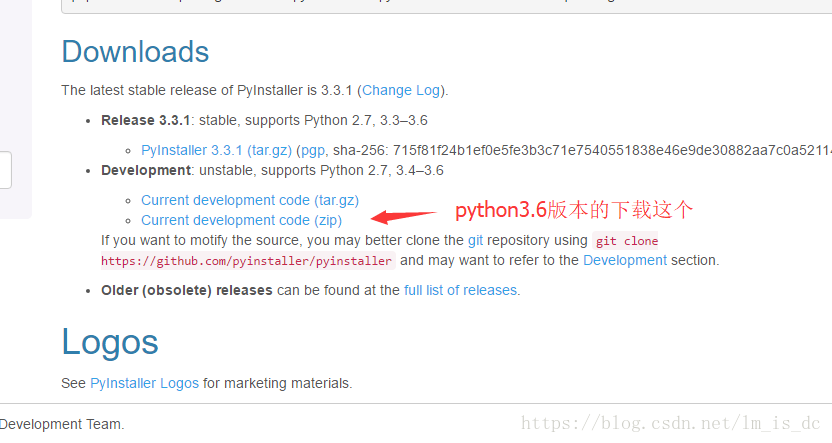Viewport: 832px width, 443px height.
Task: Click the 'Development Team.' footer text
Action: pyautogui.click(x=62, y=424)
